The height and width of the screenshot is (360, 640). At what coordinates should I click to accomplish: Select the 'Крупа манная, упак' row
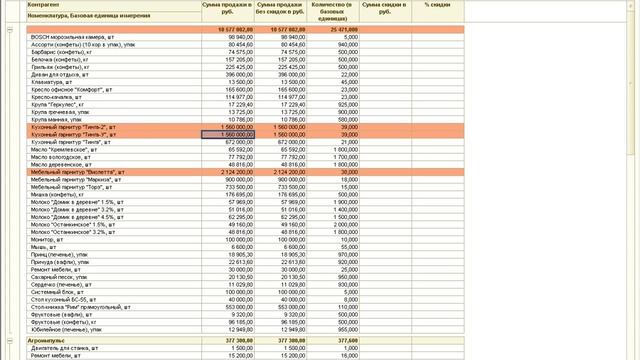[245, 120]
